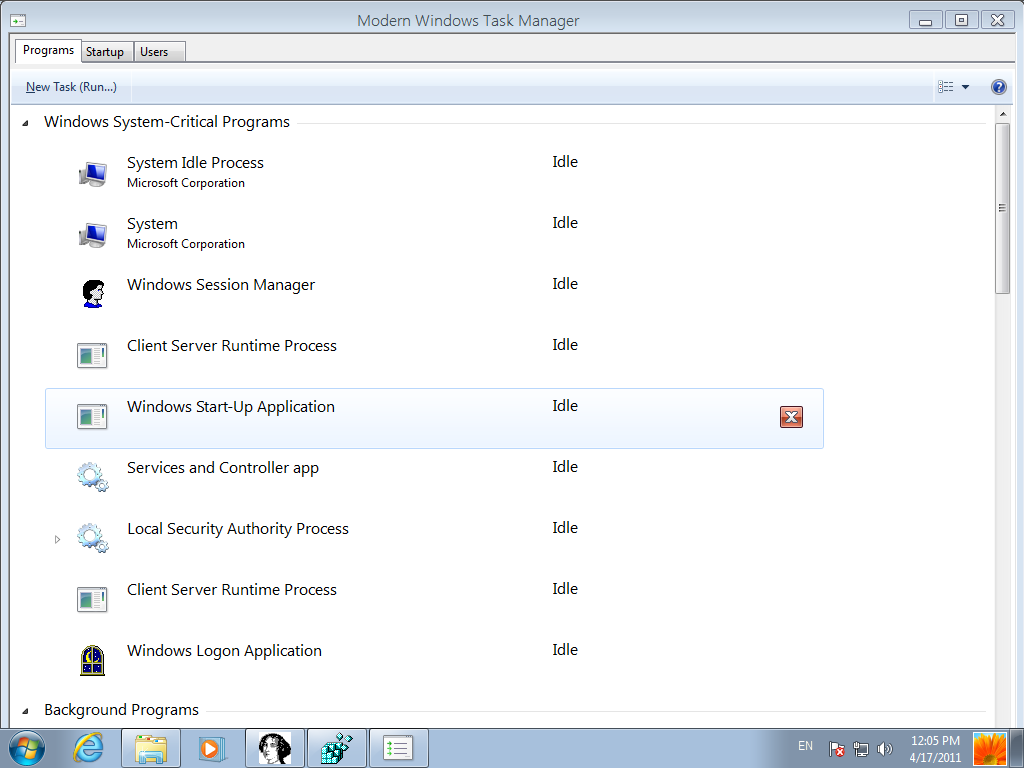Open the help icon in the toolbar
The height and width of the screenshot is (768, 1024).
[x=999, y=87]
